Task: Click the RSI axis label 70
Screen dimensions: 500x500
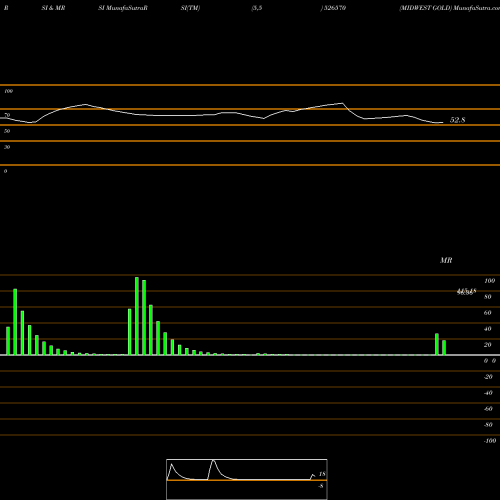Action: point(7,115)
